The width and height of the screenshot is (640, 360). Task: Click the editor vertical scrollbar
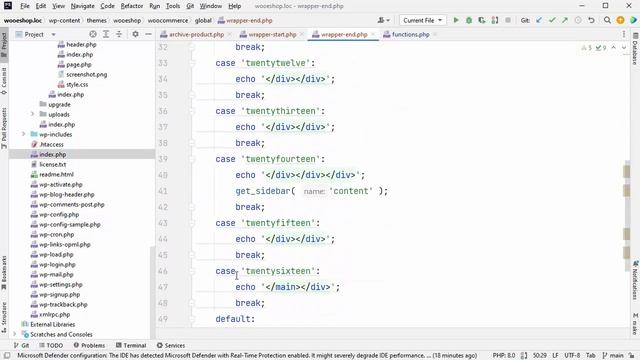[627, 216]
